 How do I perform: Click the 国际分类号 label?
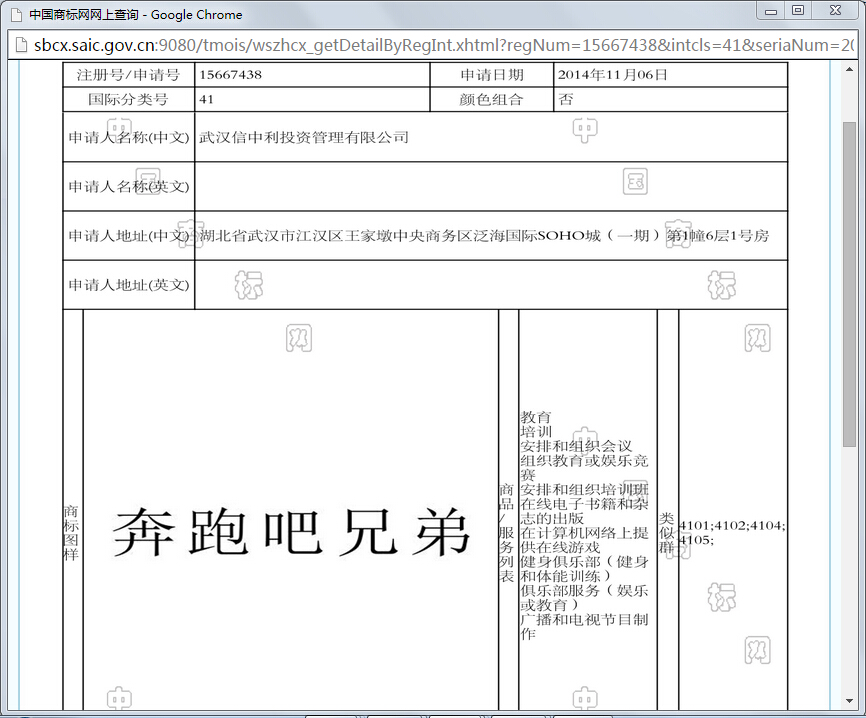pos(128,99)
